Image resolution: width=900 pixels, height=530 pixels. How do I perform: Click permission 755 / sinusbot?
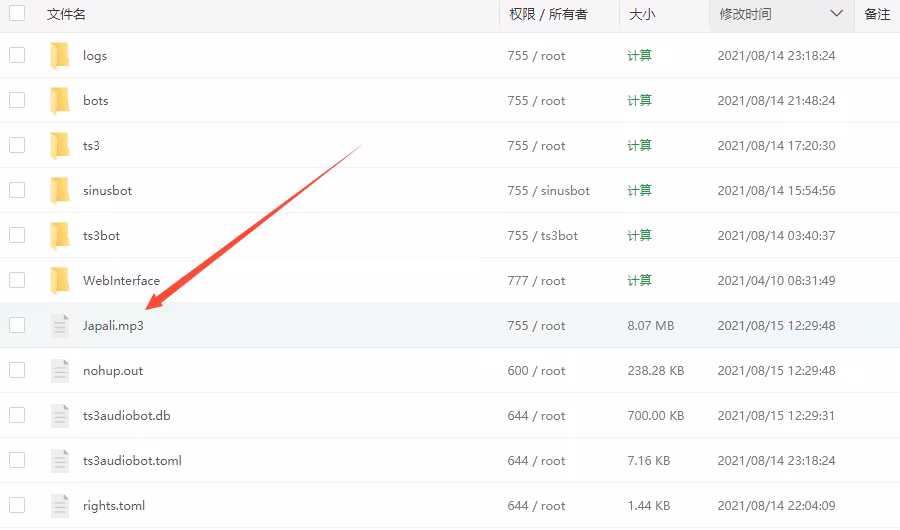tap(548, 191)
